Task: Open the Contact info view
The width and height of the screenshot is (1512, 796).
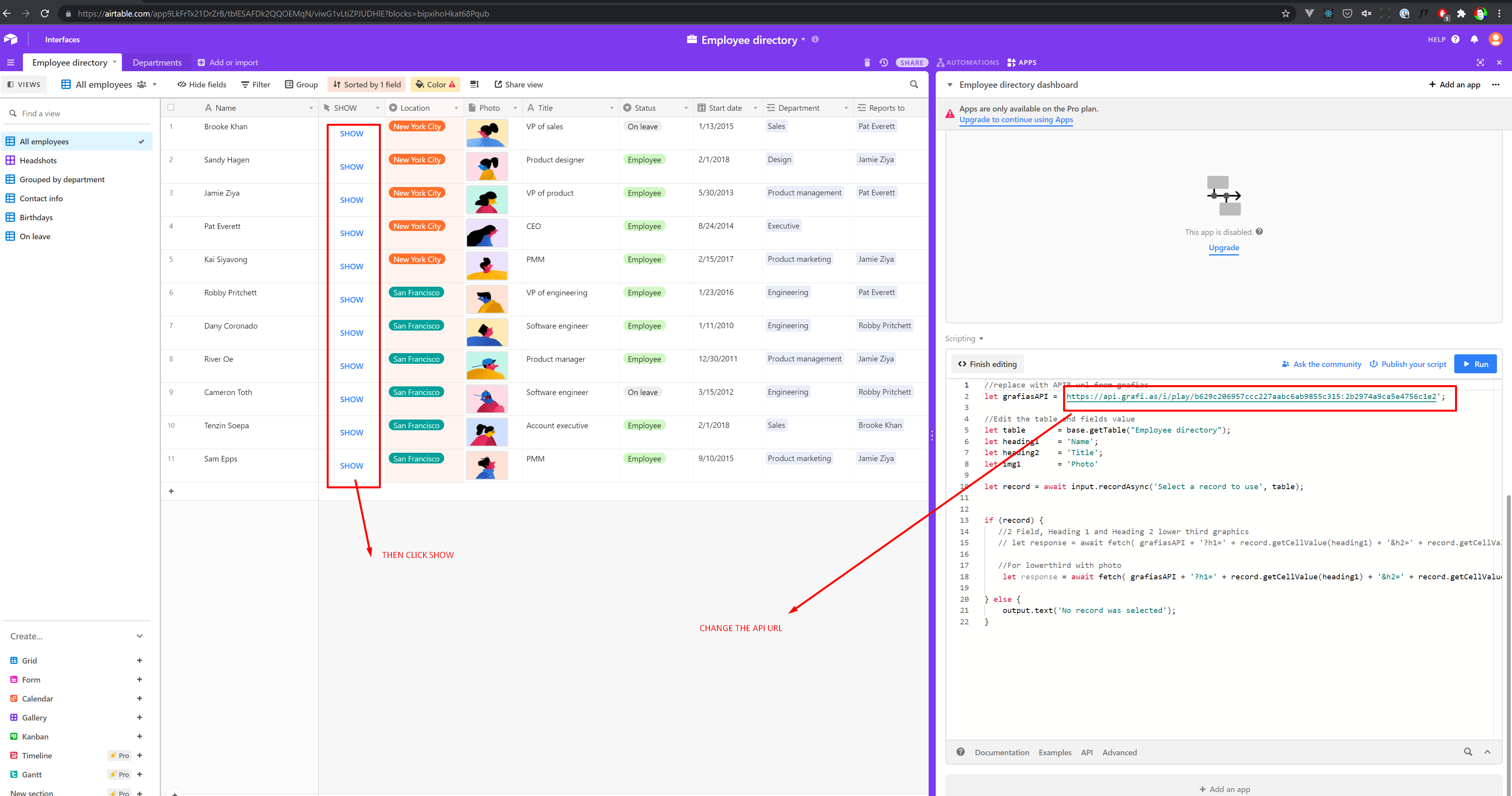Action: 41,199
